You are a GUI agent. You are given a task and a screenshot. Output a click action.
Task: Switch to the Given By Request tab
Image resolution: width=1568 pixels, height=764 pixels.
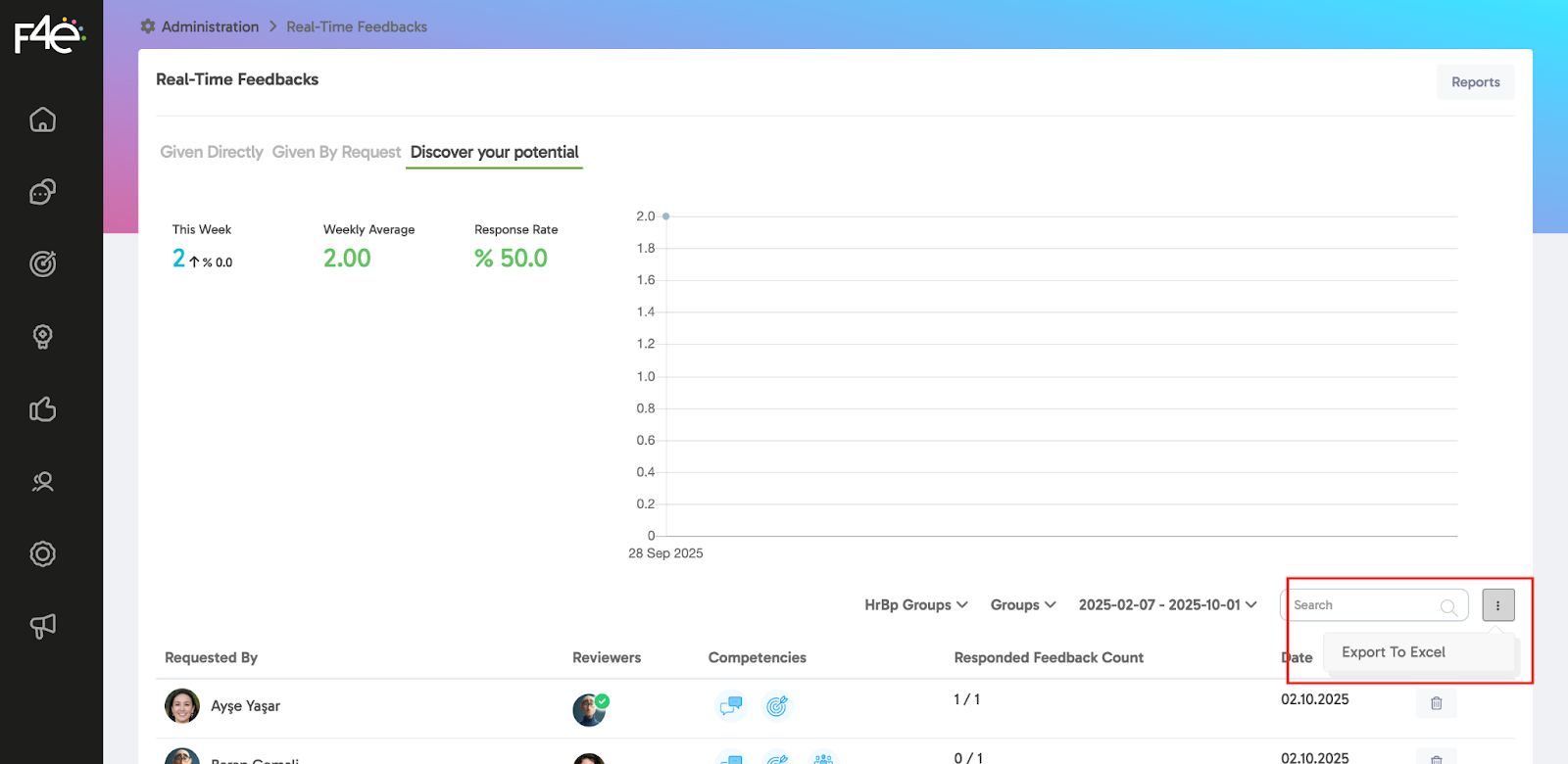[x=336, y=152]
